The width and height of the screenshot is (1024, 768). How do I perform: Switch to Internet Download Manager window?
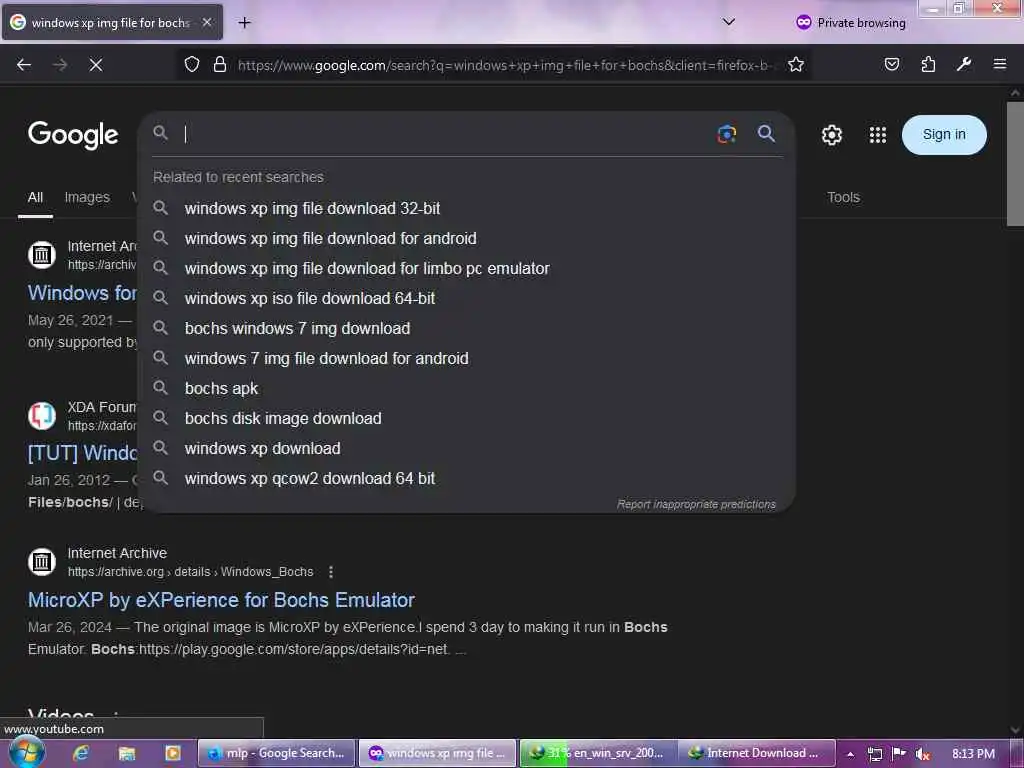coord(756,753)
